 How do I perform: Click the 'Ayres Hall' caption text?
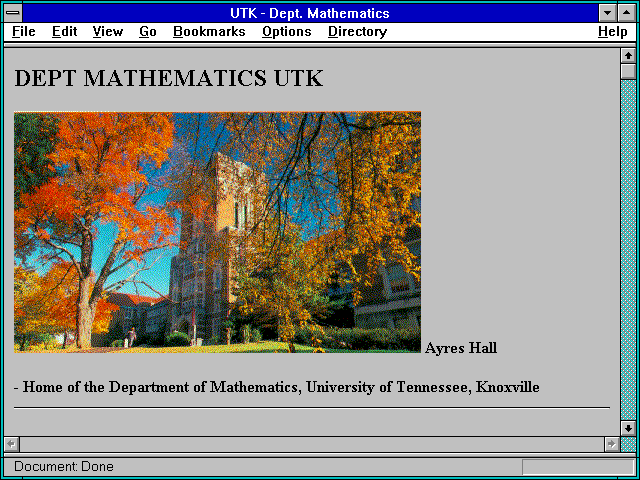coord(461,348)
